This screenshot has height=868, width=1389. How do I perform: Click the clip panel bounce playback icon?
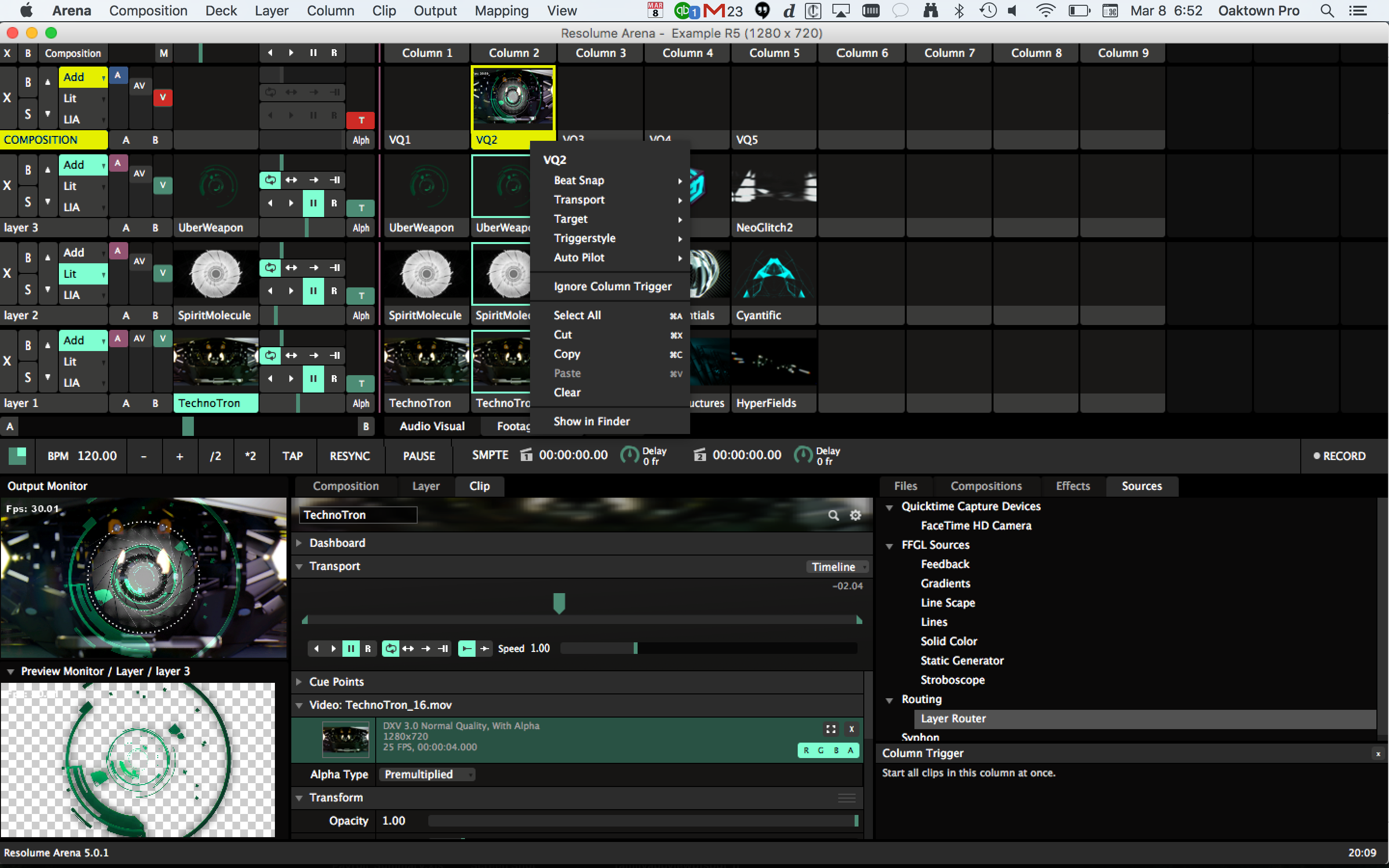click(408, 648)
